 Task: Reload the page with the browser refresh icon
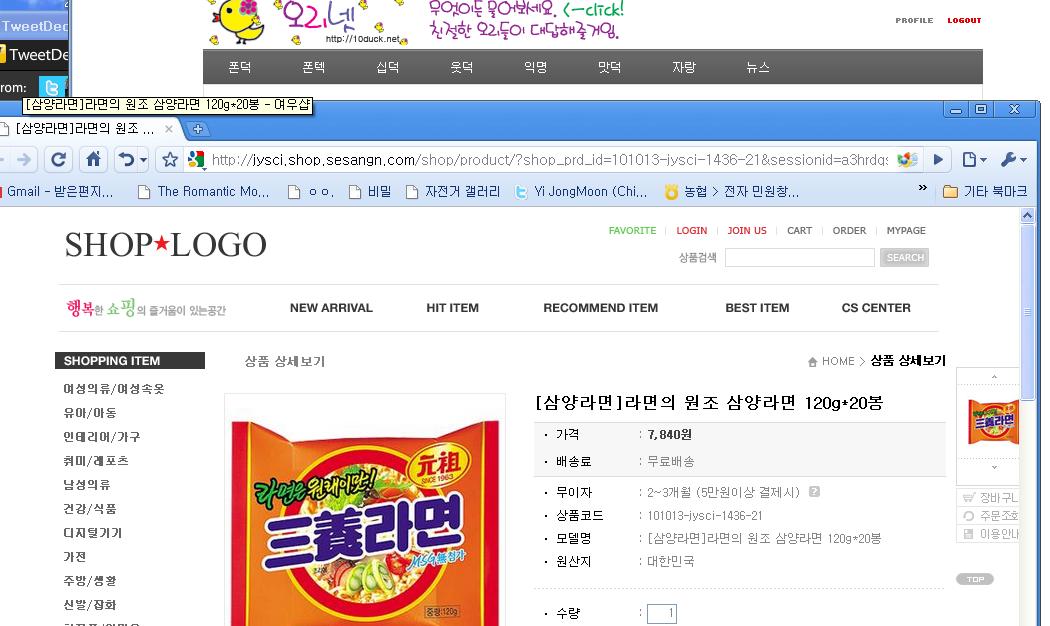tap(58, 159)
